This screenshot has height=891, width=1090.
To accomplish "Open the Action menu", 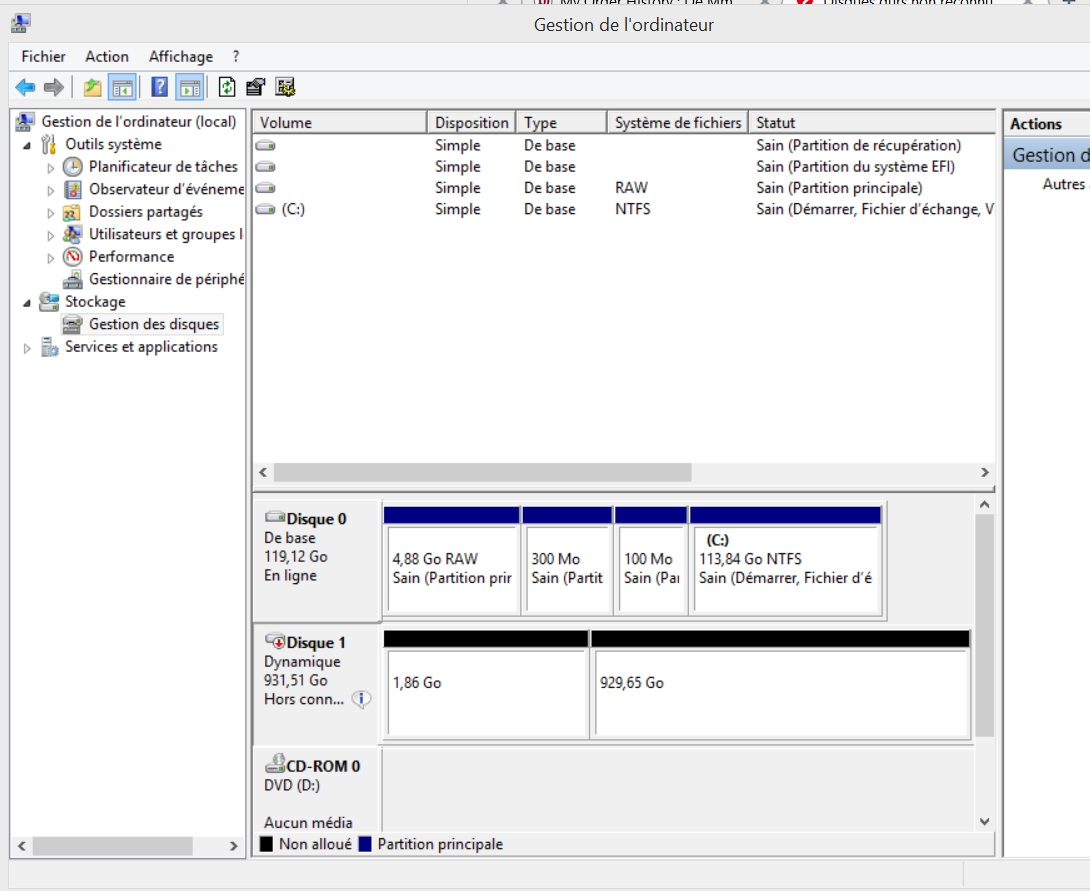I will [106, 56].
